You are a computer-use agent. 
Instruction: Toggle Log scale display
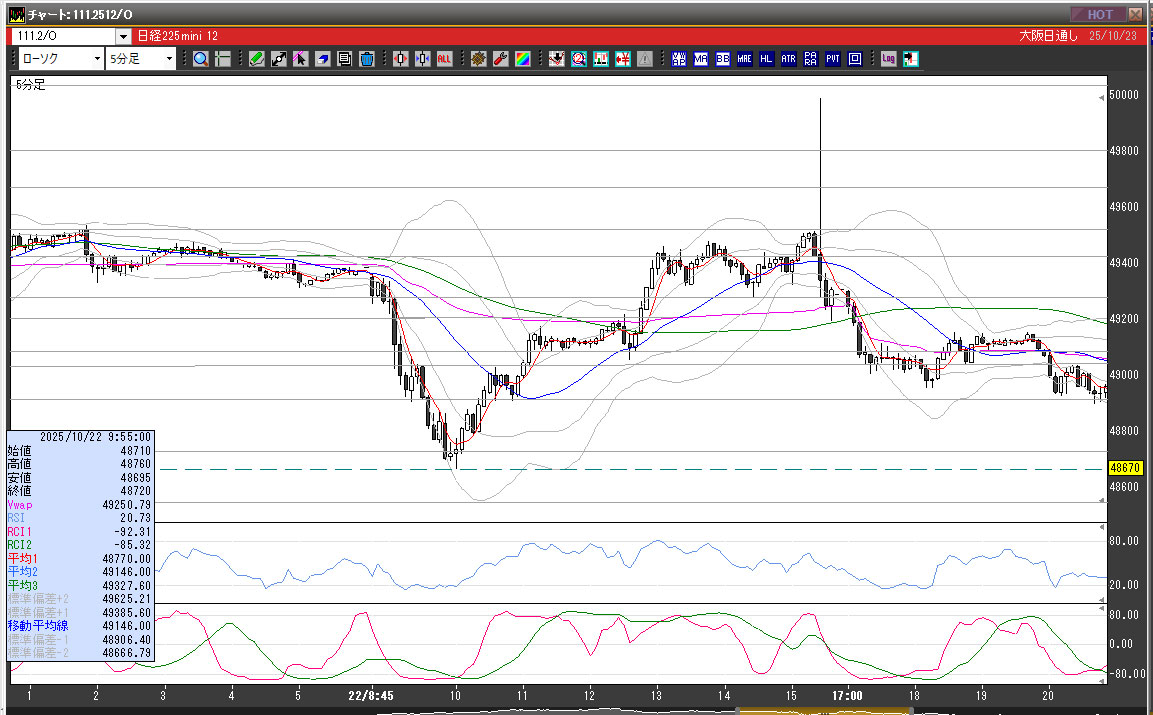coord(888,59)
